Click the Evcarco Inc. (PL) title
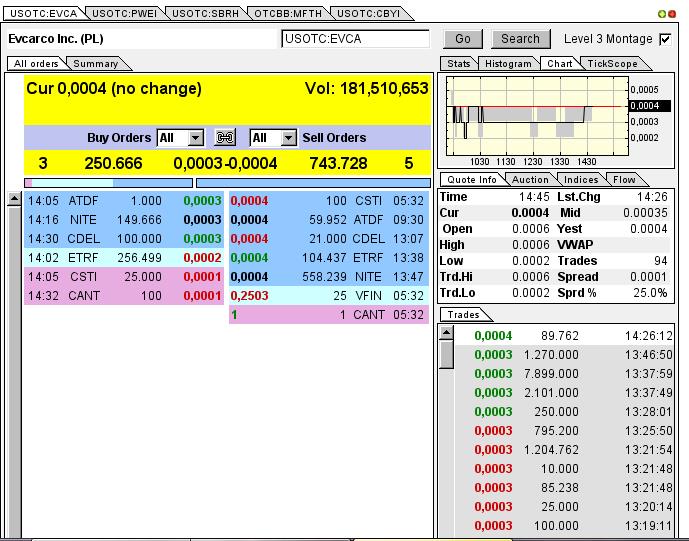The height and width of the screenshot is (541, 689). (56, 39)
